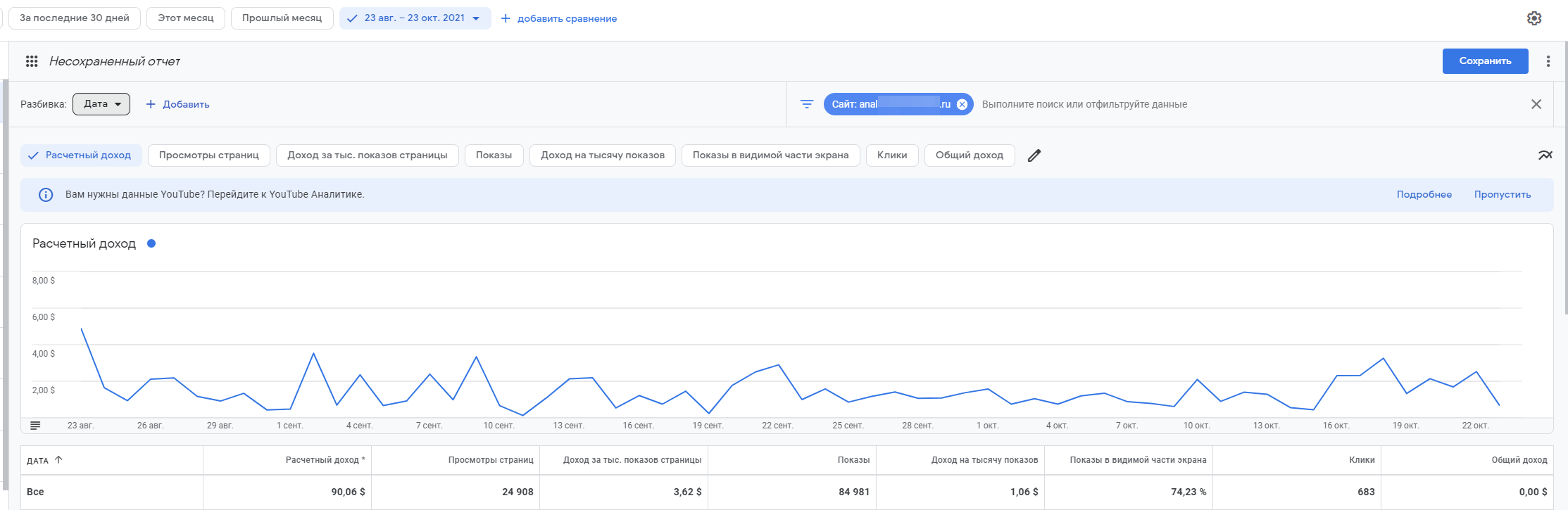Edit metrics with the pencil icon

click(1034, 155)
